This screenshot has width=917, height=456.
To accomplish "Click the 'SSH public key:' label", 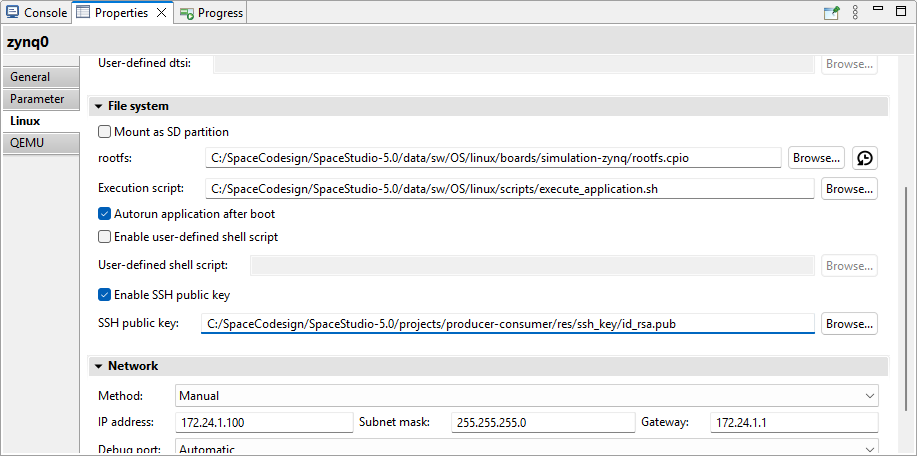I will pyautogui.click(x=139, y=323).
